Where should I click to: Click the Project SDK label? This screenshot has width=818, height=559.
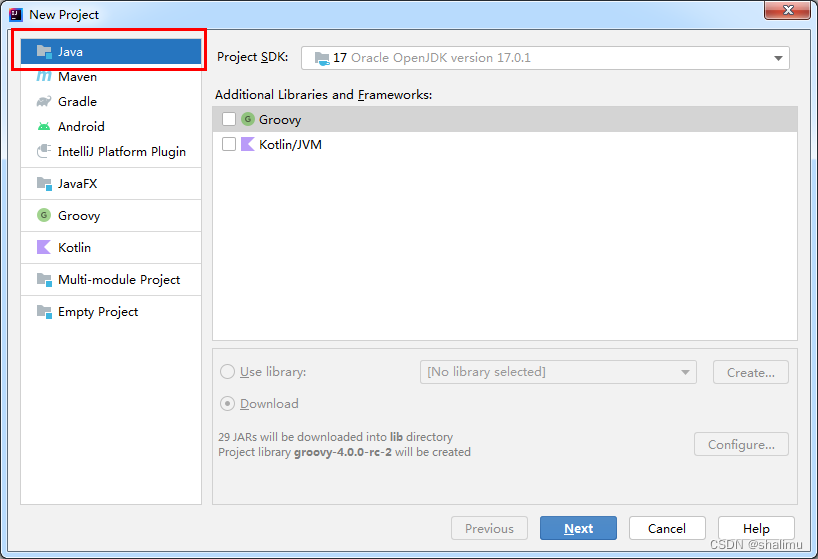pyautogui.click(x=252, y=57)
